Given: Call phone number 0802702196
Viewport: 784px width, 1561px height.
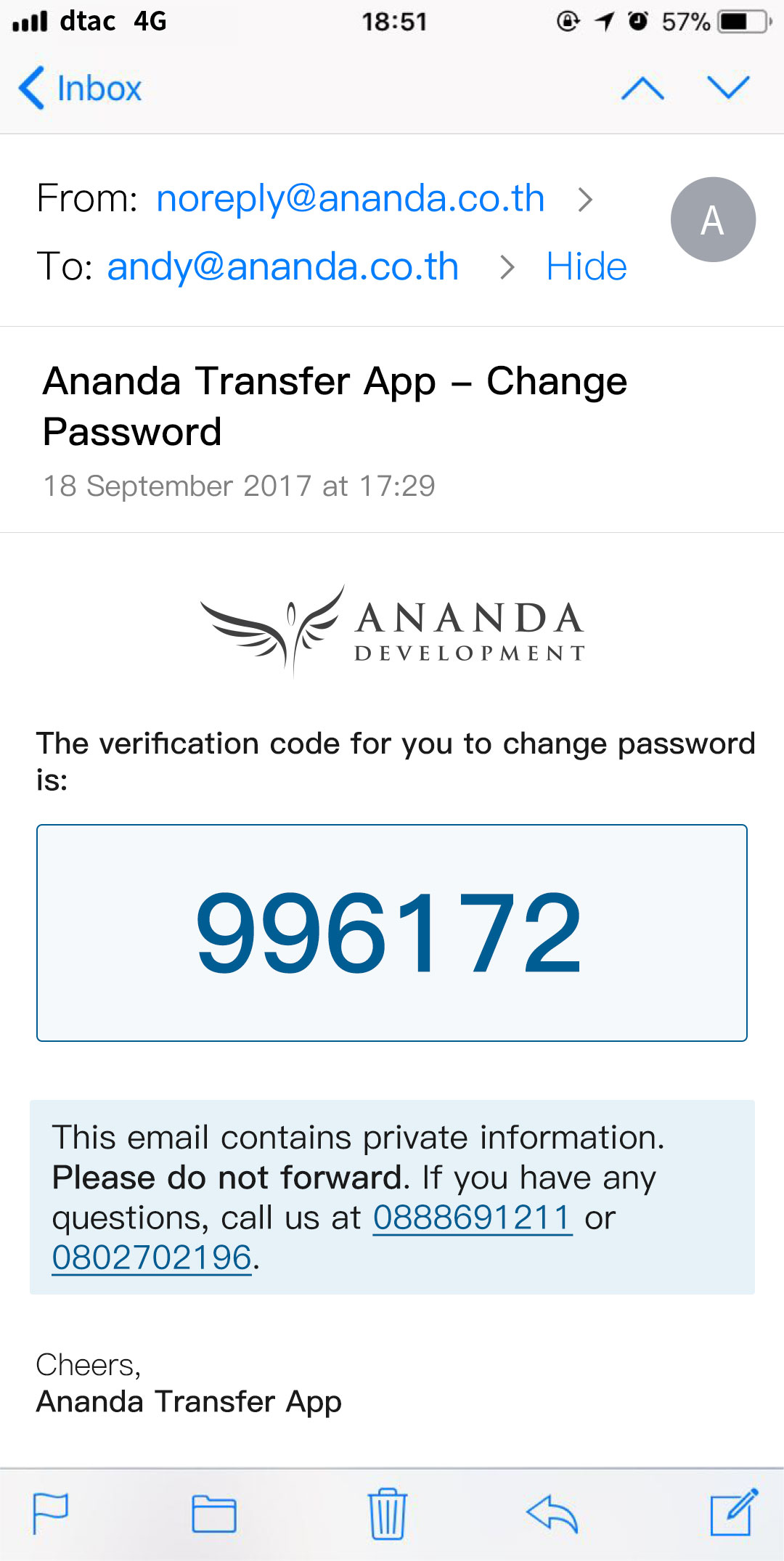Looking at the screenshot, I should [152, 1258].
